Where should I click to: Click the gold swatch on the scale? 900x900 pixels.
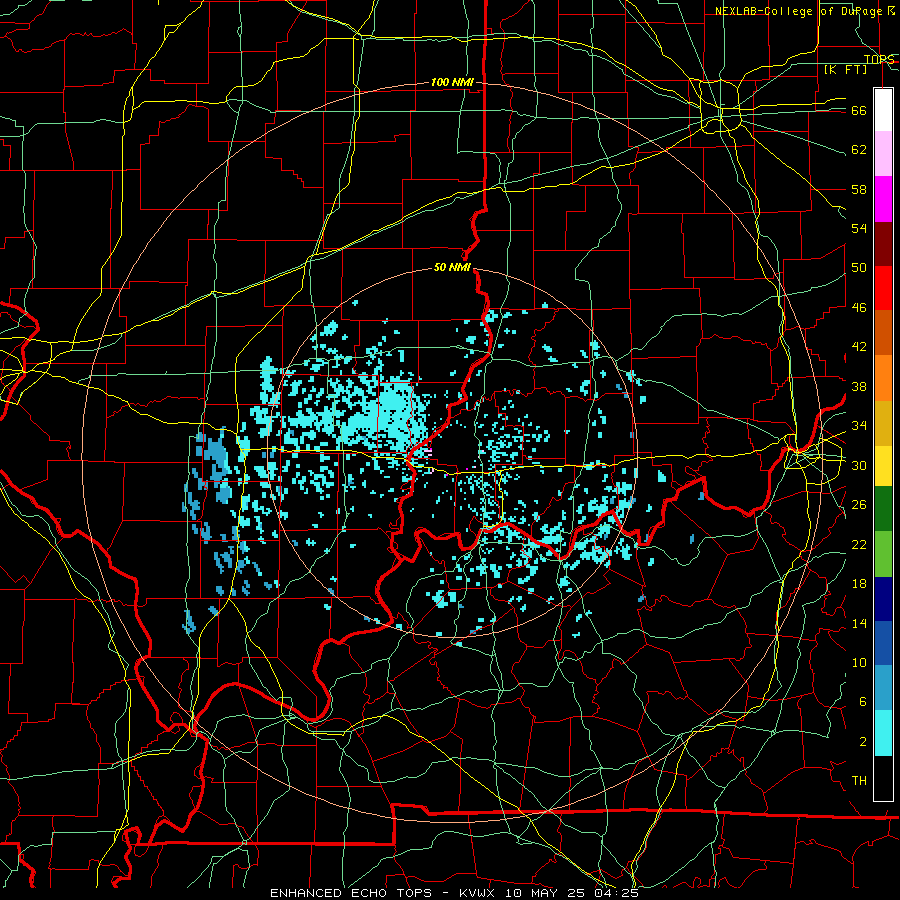point(883,422)
